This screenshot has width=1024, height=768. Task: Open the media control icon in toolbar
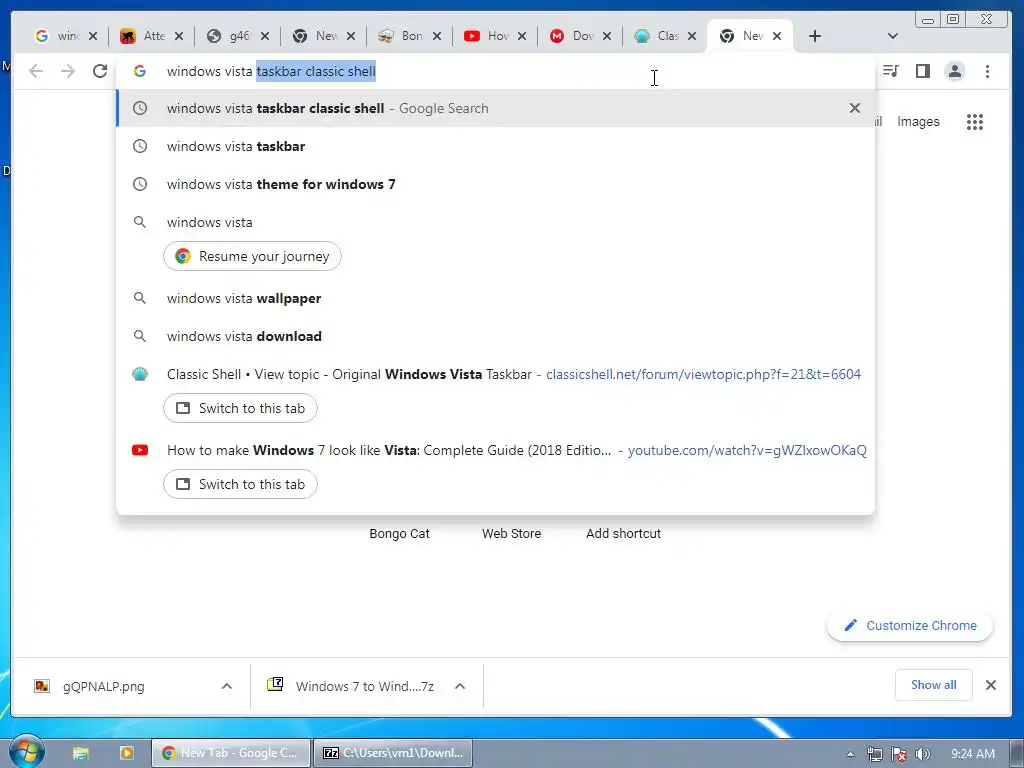pos(891,71)
